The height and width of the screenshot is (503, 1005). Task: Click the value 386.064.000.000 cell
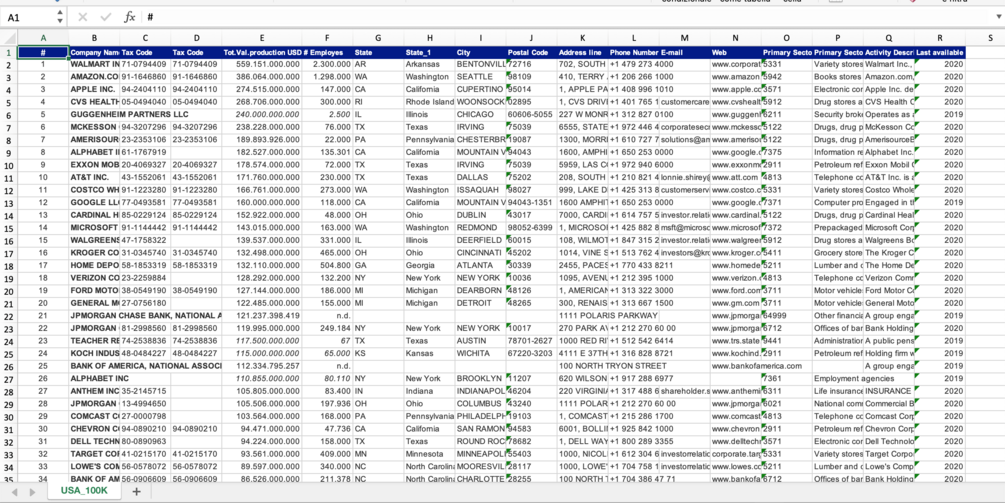pyautogui.click(x=262, y=77)
